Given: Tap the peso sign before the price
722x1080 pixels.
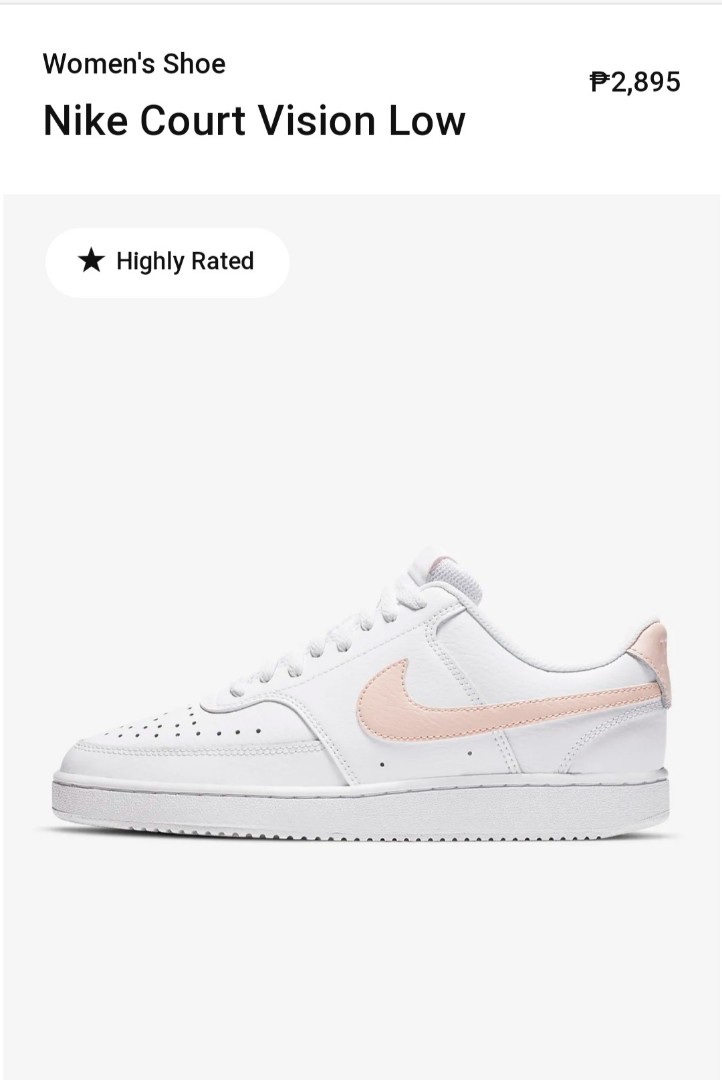Looking at the screenshot, I should [599, 81].
